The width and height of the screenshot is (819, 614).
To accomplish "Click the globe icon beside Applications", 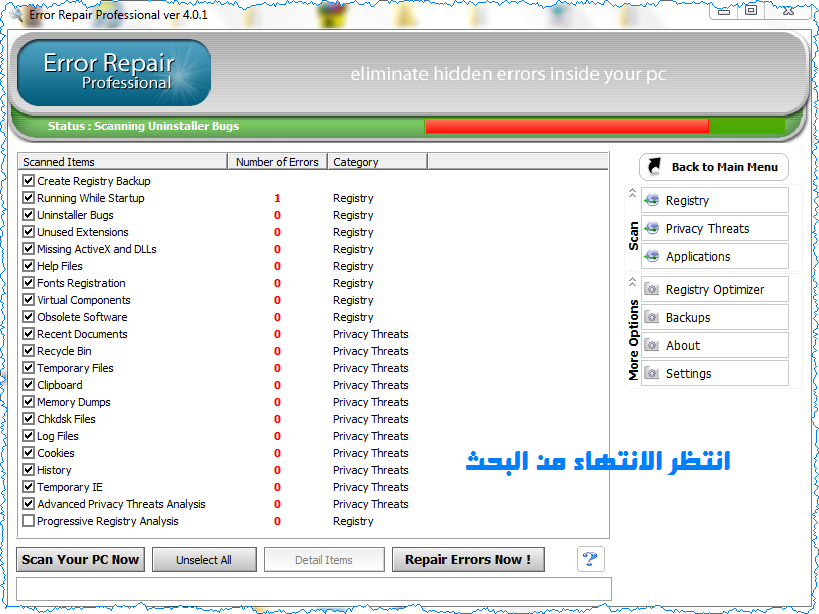I will [652, 256].
